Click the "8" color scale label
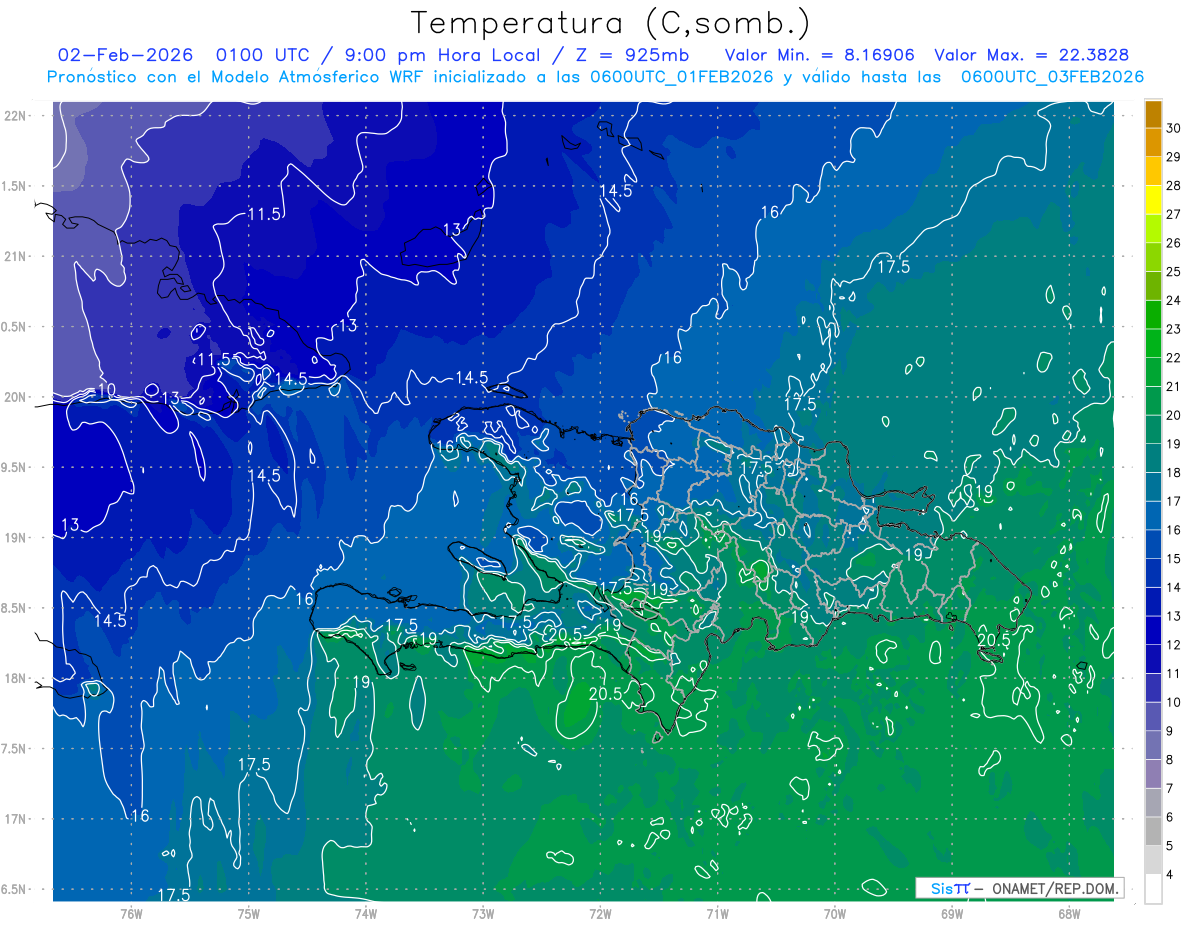The height and width of the screenshot is (927, 1200). [x=1171, y=760]
